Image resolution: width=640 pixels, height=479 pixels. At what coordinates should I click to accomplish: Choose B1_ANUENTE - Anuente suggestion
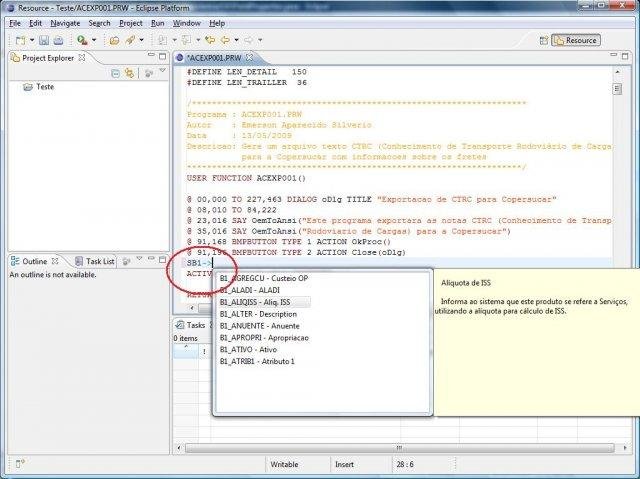[259, 326]
